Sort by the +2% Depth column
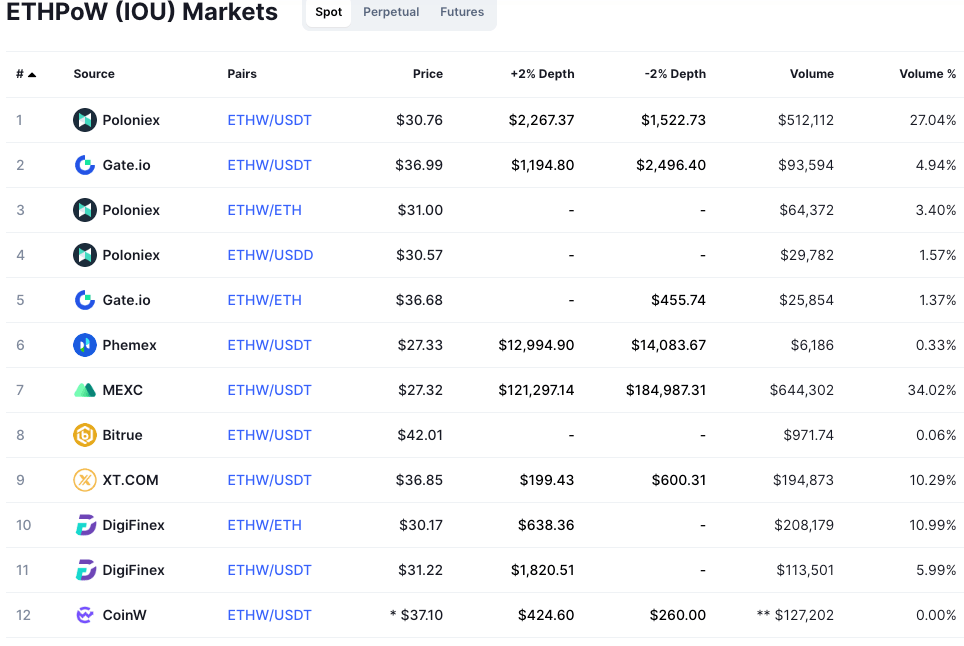964x646 pixels. point(542,74)
